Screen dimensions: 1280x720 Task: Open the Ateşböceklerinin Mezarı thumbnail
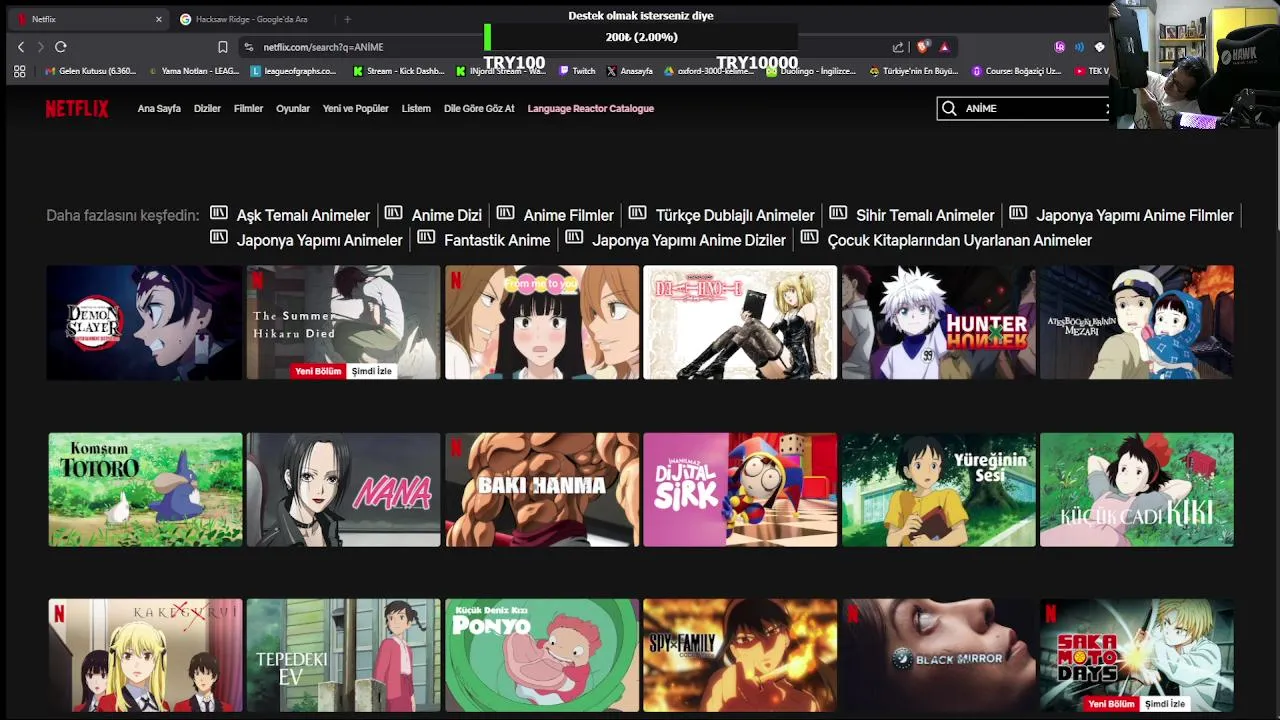[x=1136, y=322]
